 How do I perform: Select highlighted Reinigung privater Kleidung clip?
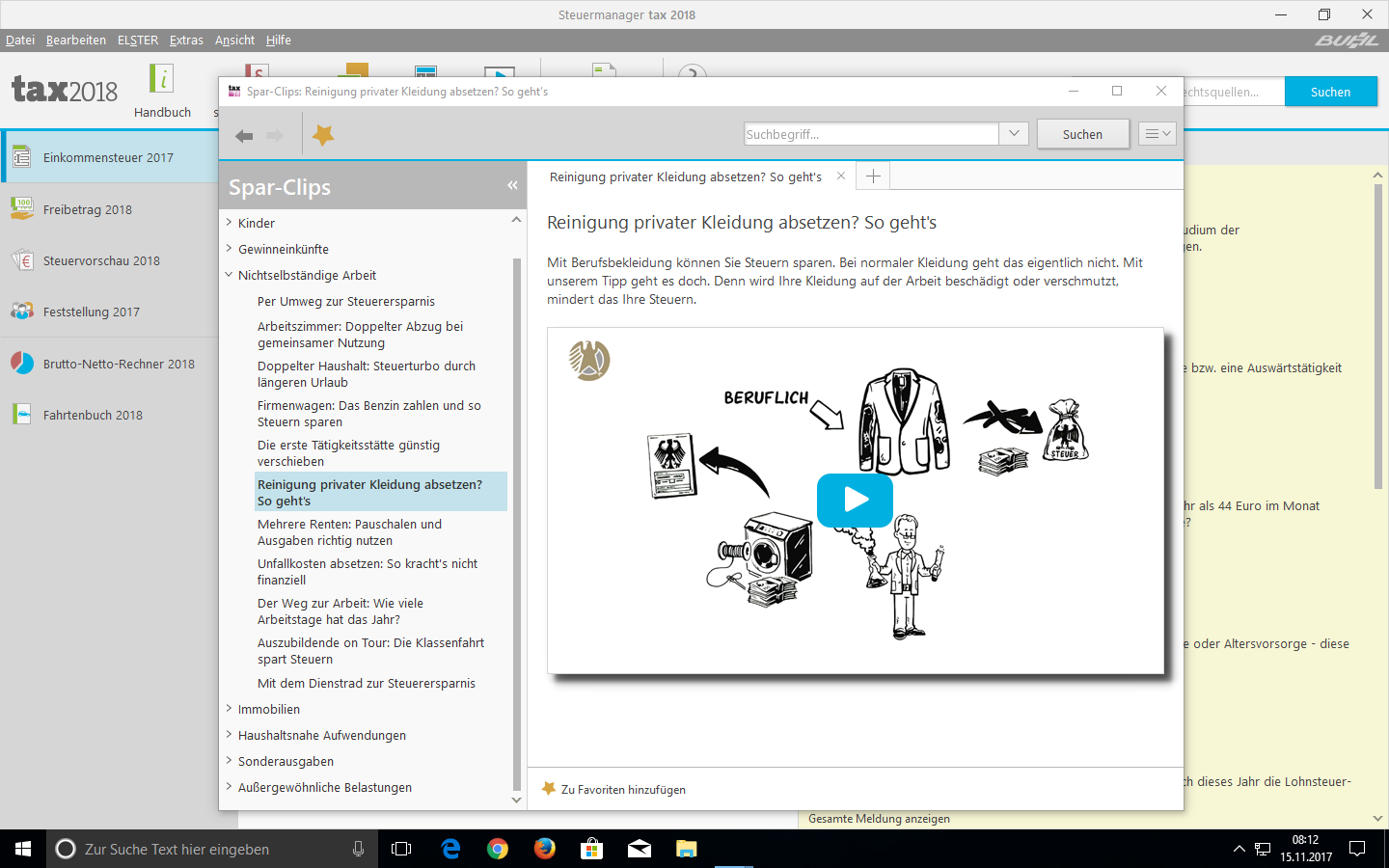click(x=381, y=492)
